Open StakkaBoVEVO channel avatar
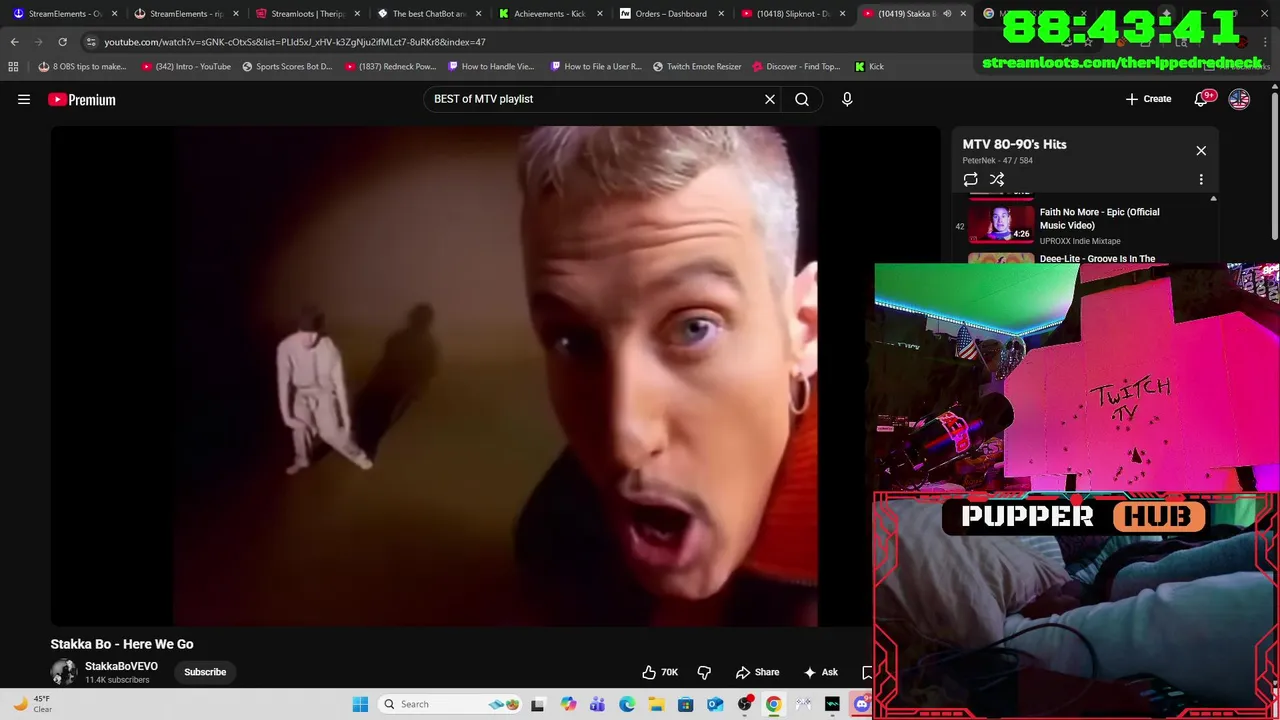Viewport: 1280px width, 720px height. coord(64,672)
